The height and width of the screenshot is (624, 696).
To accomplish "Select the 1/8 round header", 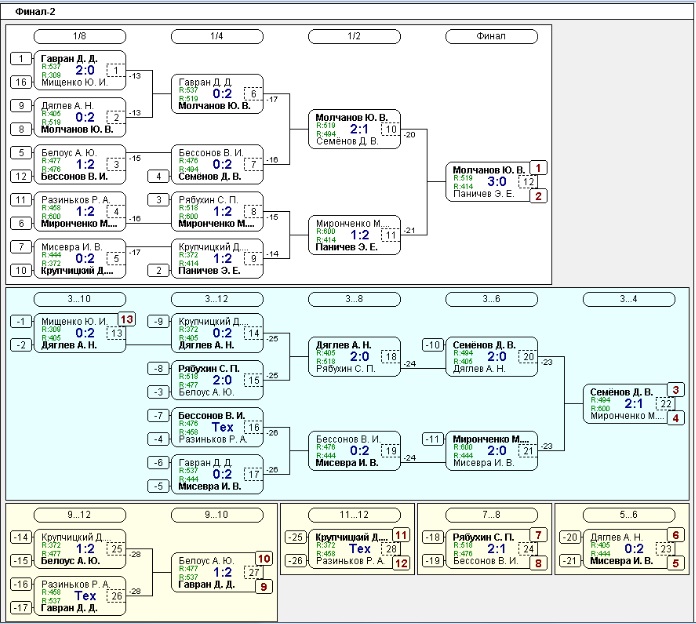I will 79,36.
